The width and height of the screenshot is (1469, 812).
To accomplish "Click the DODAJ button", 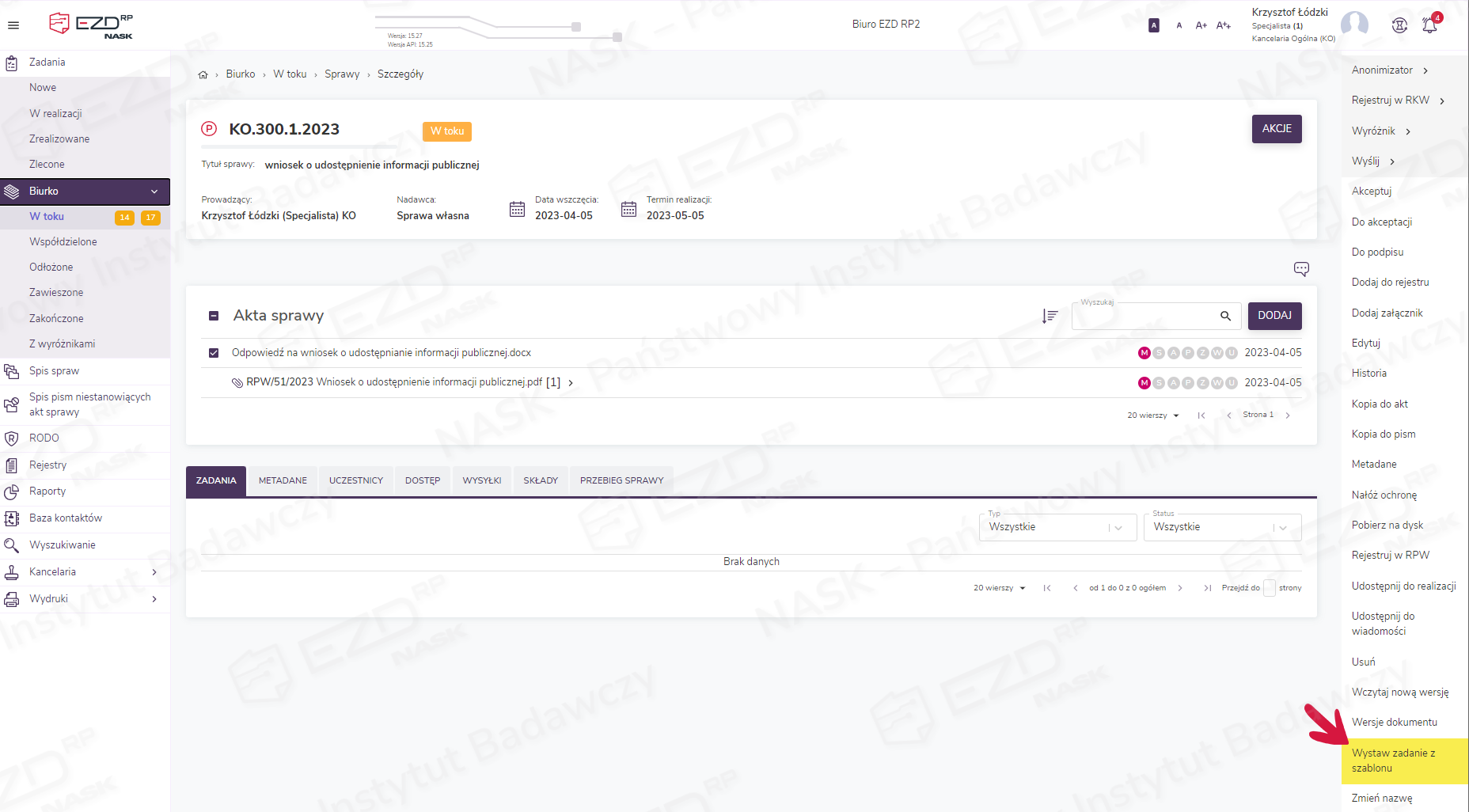I will [x=1274, y=316].
